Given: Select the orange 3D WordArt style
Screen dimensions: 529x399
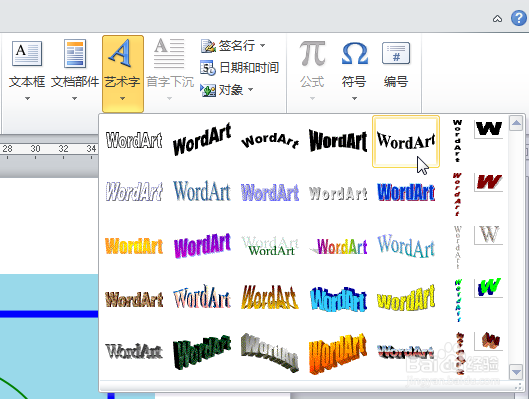Looking at the screenshot, I should 338,353.
